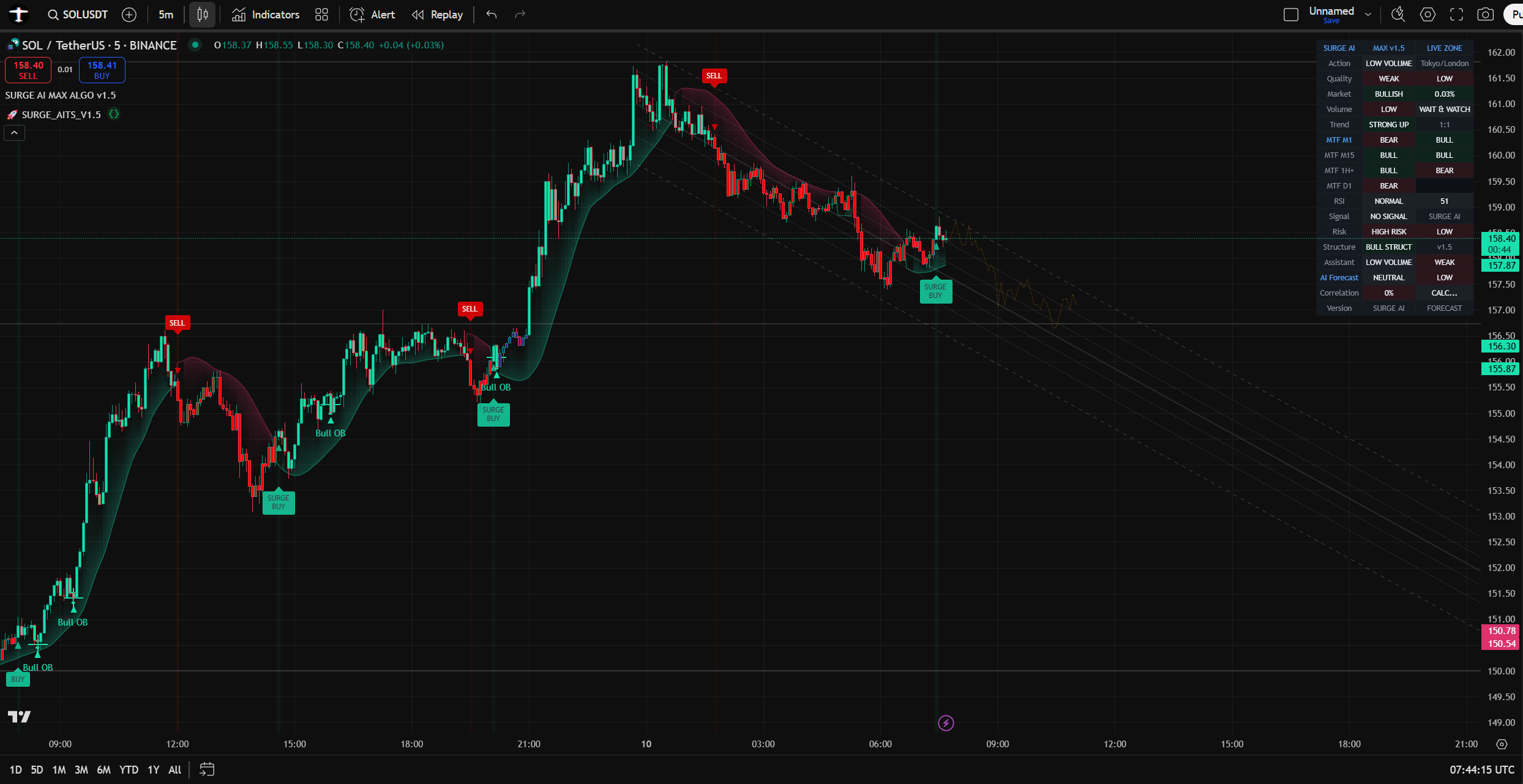Click the 158.40 SELL button

28,70
